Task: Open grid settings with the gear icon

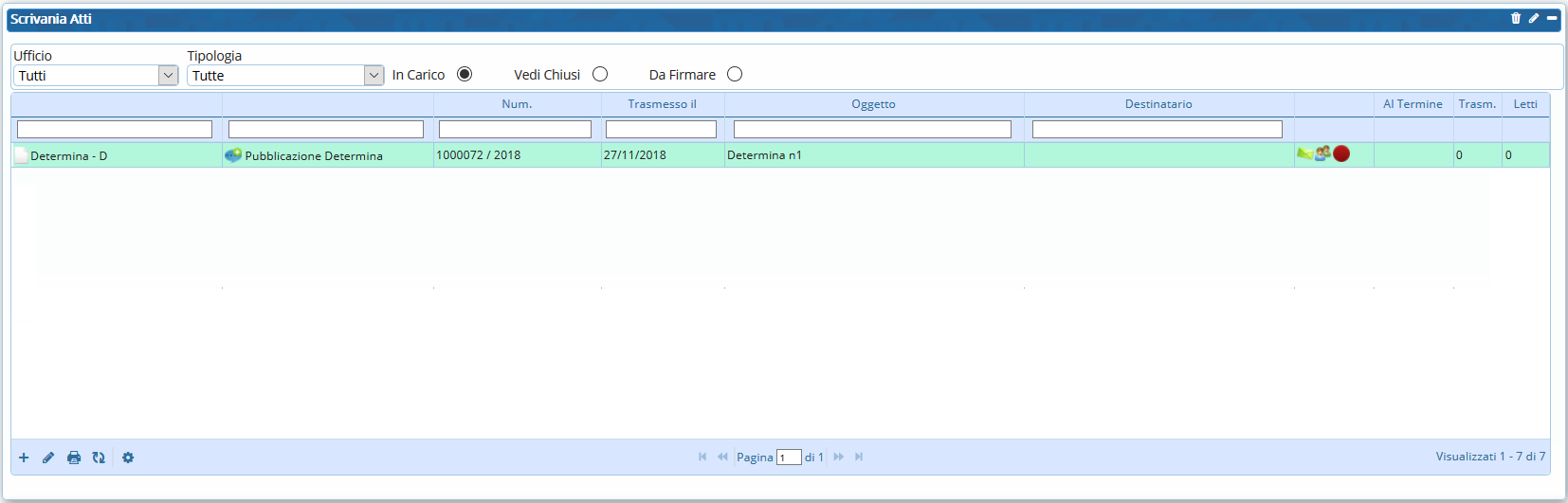Action: pyautogui.click(x=128, y=458)
